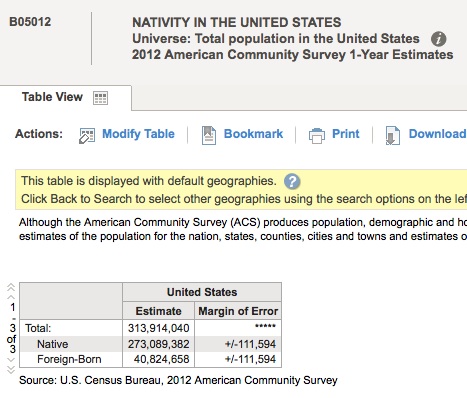
Task: Click the Modify Table pencil icon
Action: [87, 136]
